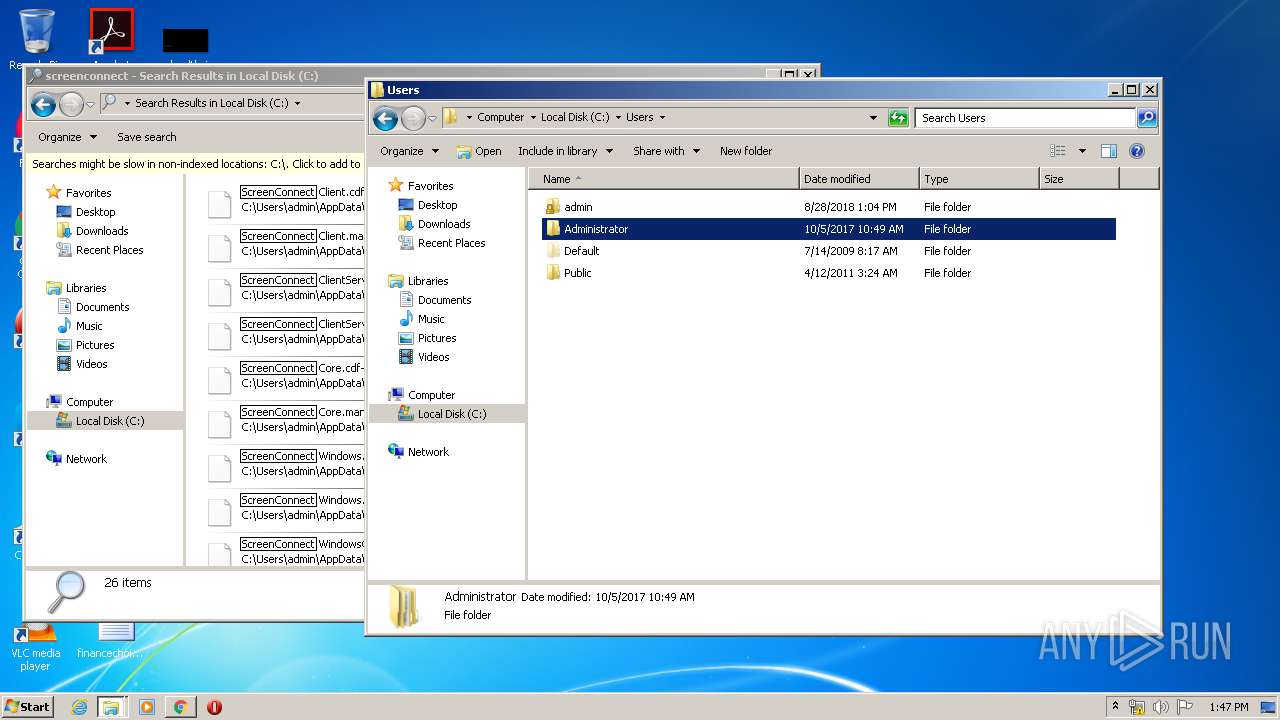The height and width of the screenshot is (720, 1280).
Task: Open Recycle Bin on the desktop
Action: [x=37, y=38]
